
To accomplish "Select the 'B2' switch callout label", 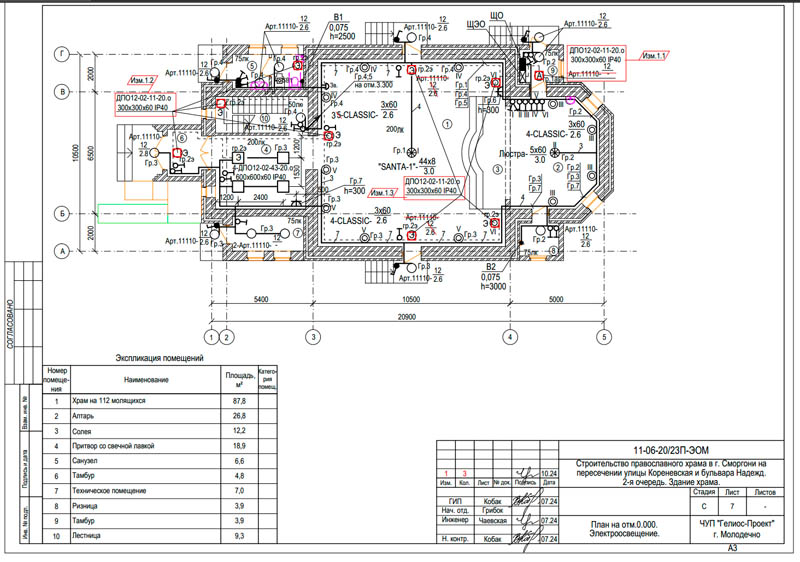I will [491, 267].
